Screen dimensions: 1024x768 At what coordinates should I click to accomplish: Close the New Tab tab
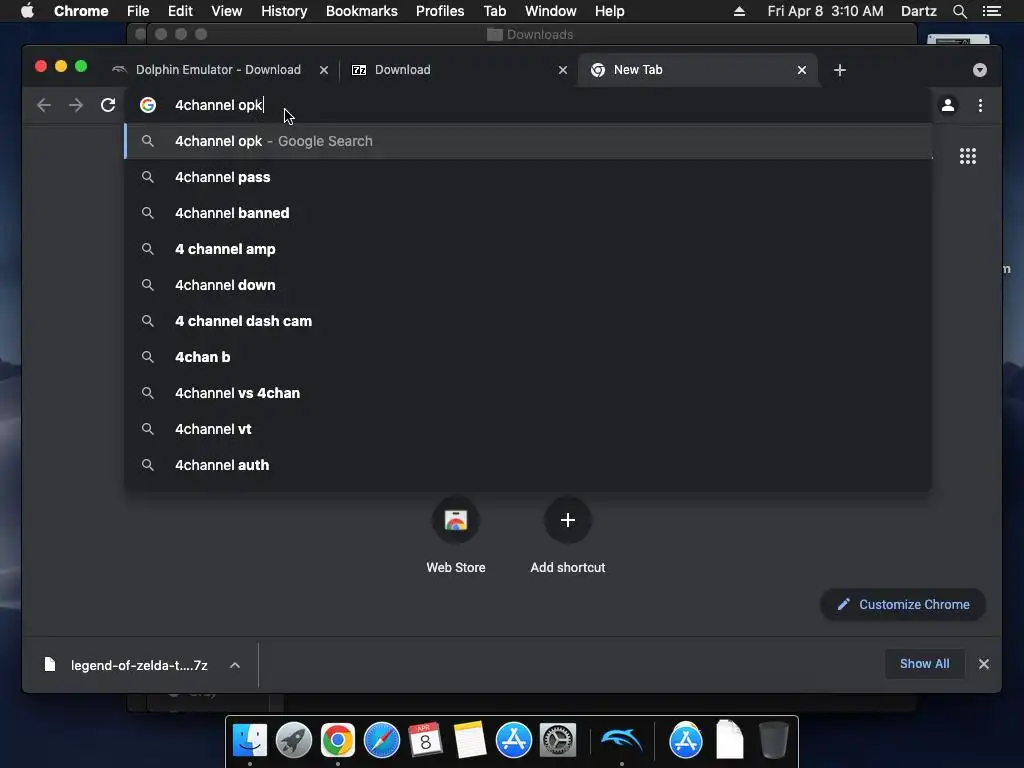pos(802,70)
